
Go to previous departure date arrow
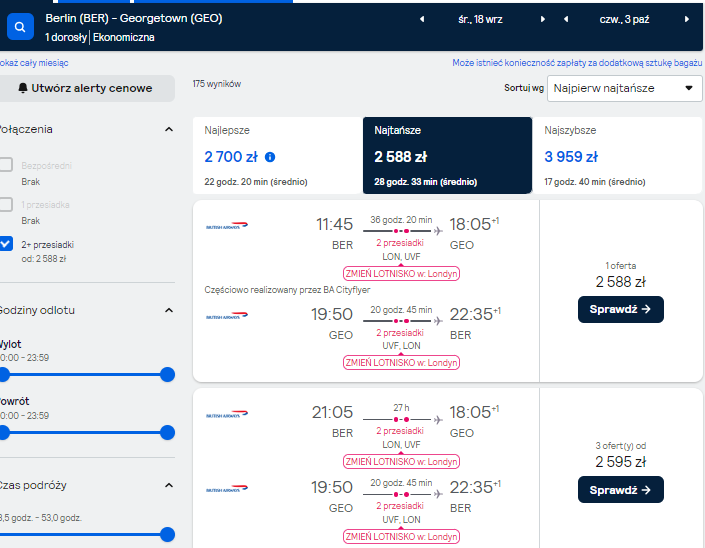[422, 19]
